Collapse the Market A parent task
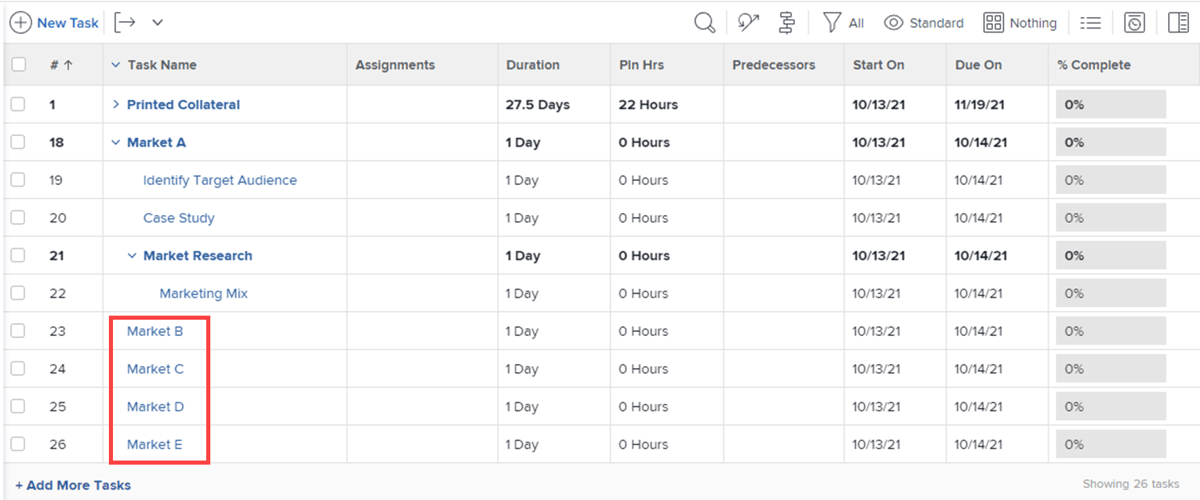 pyautogui.click(x=116, y=143)
